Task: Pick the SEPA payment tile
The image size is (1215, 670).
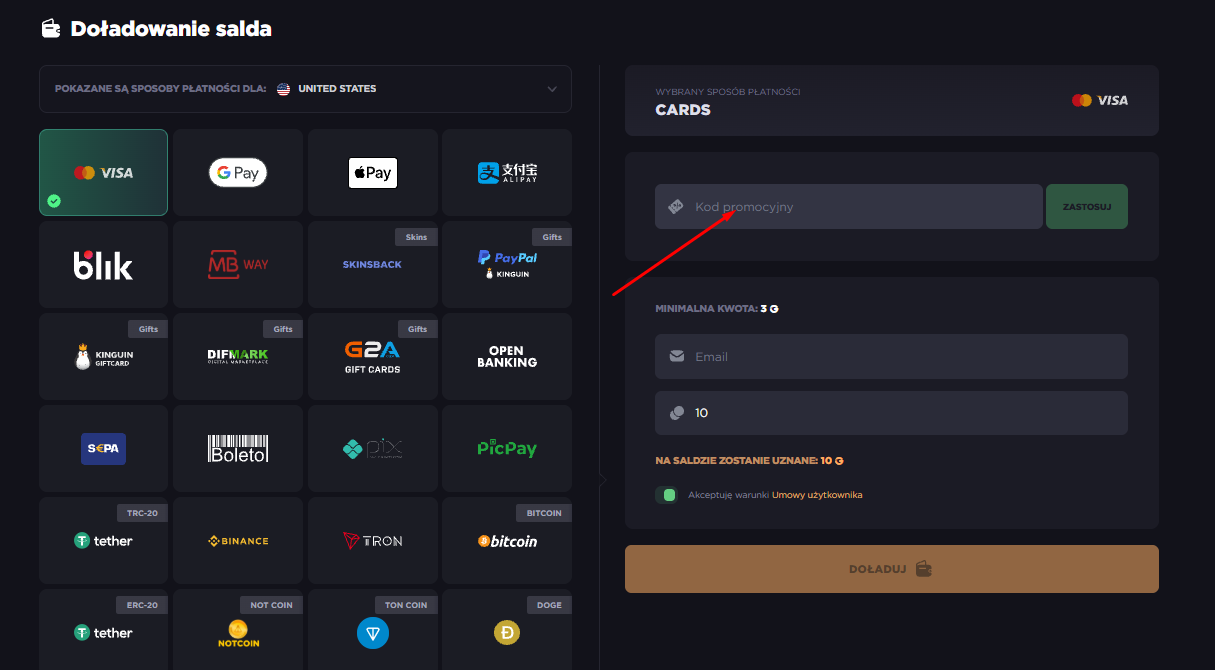Action: [103, 448]
